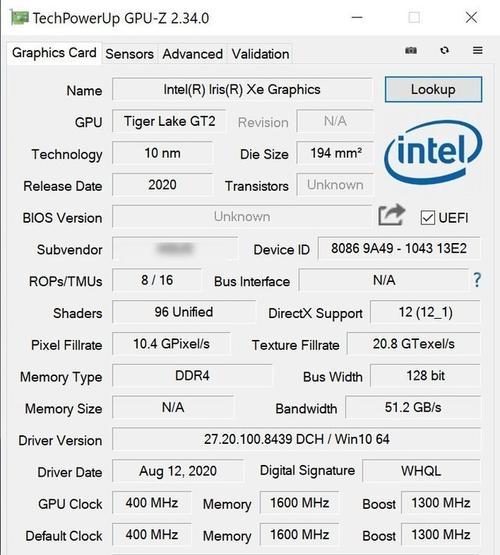Viewport: 500px width, 555px height.
Task: Click the Shaders field showing 96 Unified
Action: click(x=184, y=312)
